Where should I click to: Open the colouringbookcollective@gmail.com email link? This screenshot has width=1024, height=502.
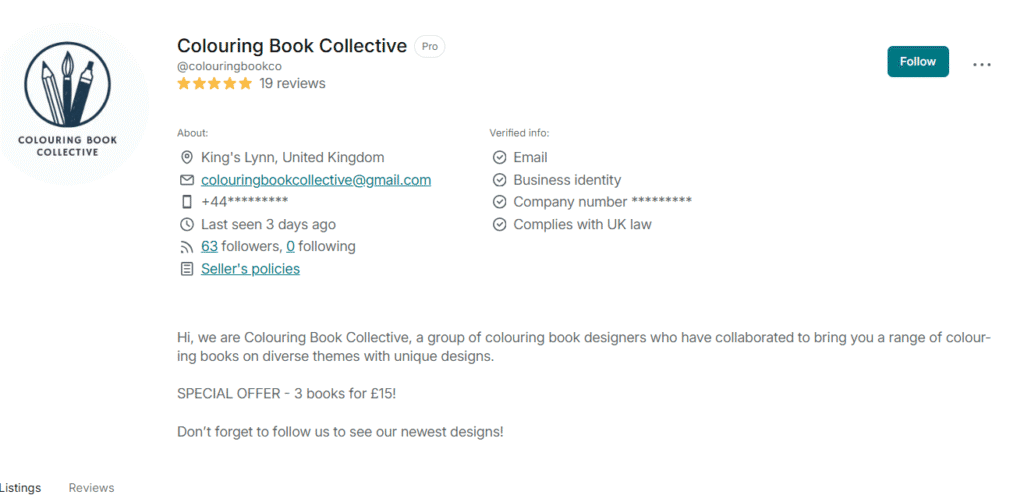click(x=316, y=181)
